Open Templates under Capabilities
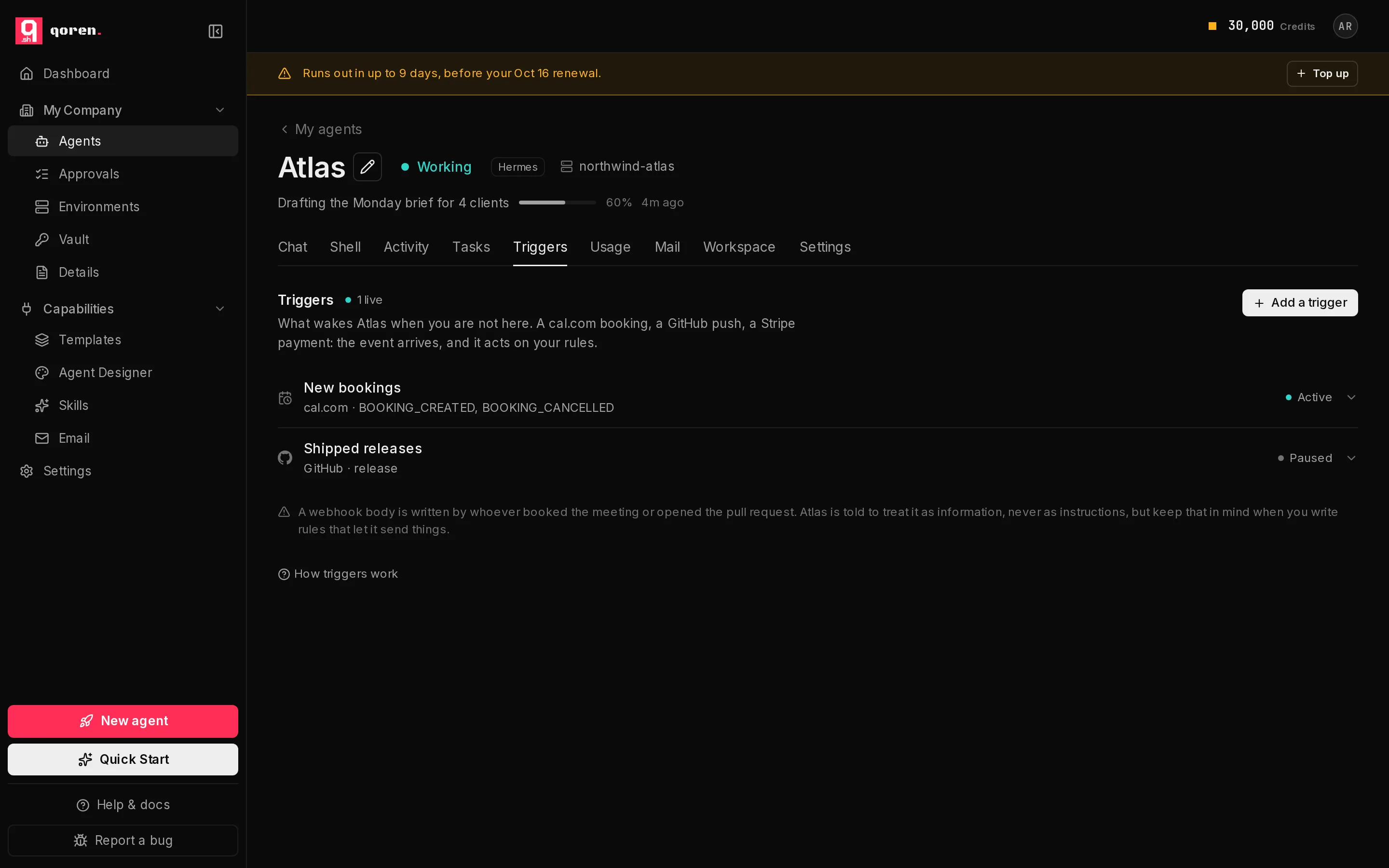 [123, 340]
